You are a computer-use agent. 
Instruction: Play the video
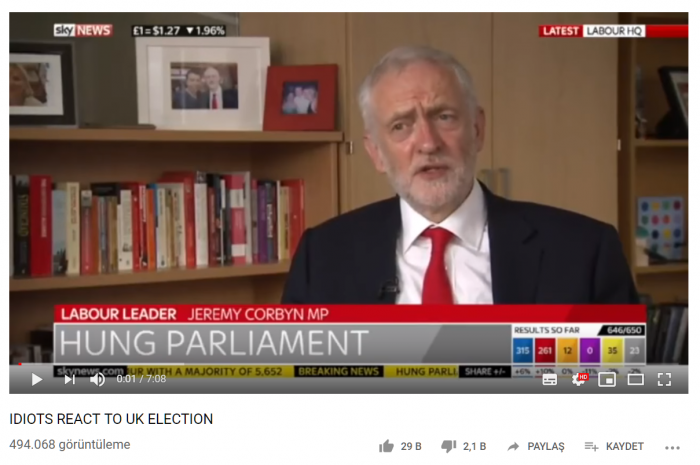pos(37,380)
